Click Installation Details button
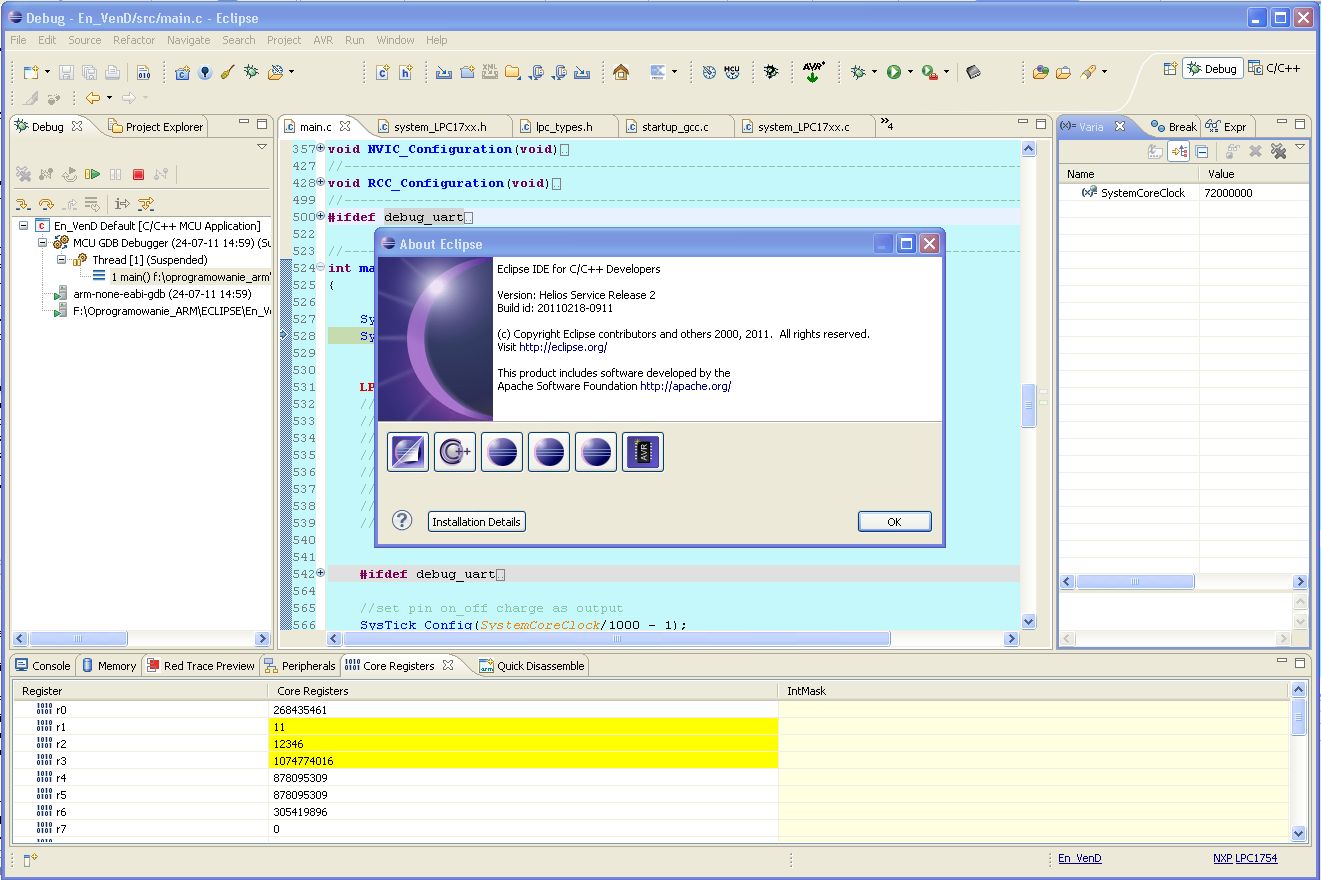1321x880 pixels. tap(477, 522)
